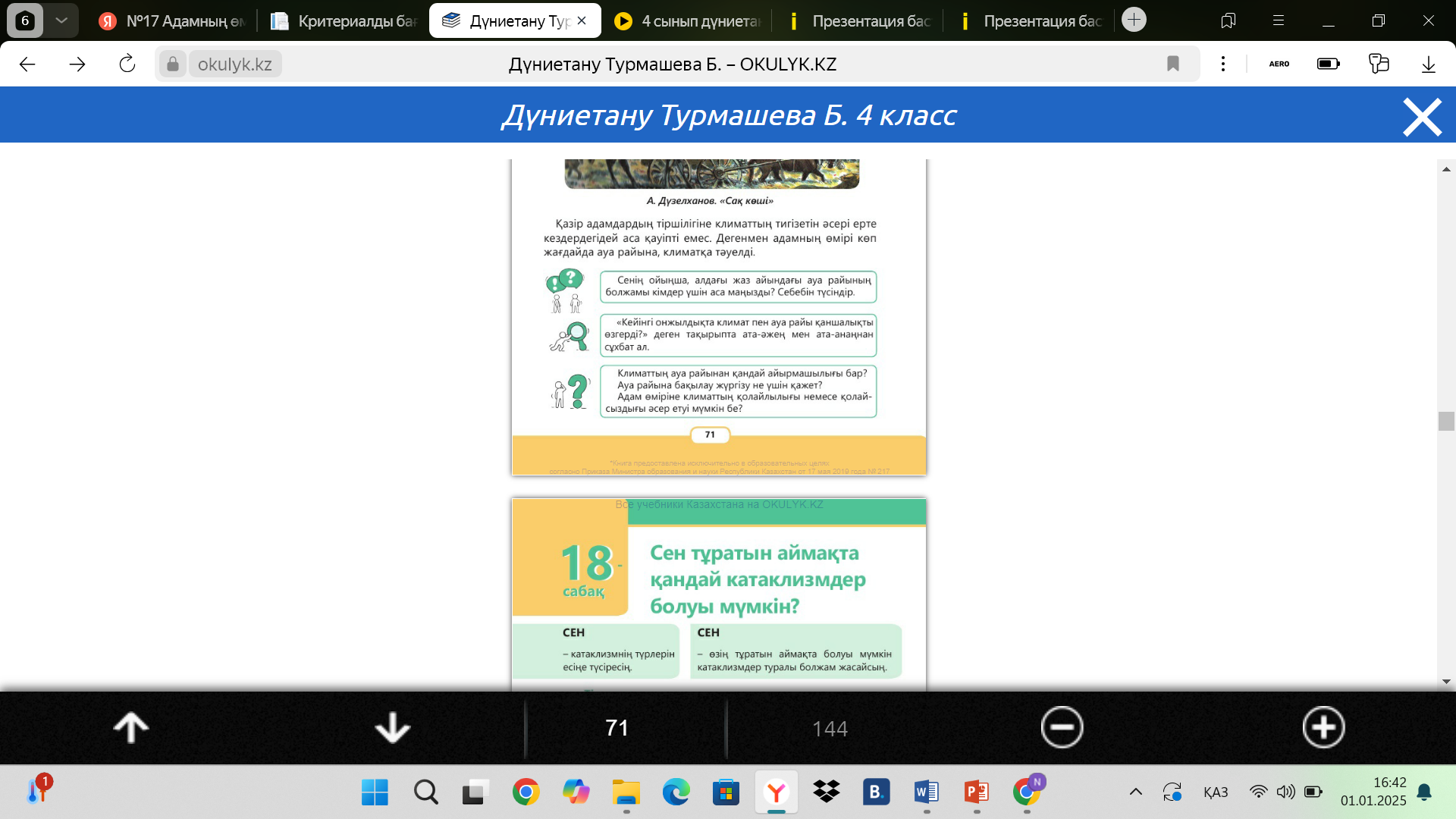The height and width of the screenshot is (819, 1456).
Task: Zoom out with the minus circle button
Action: (1062, 727)
